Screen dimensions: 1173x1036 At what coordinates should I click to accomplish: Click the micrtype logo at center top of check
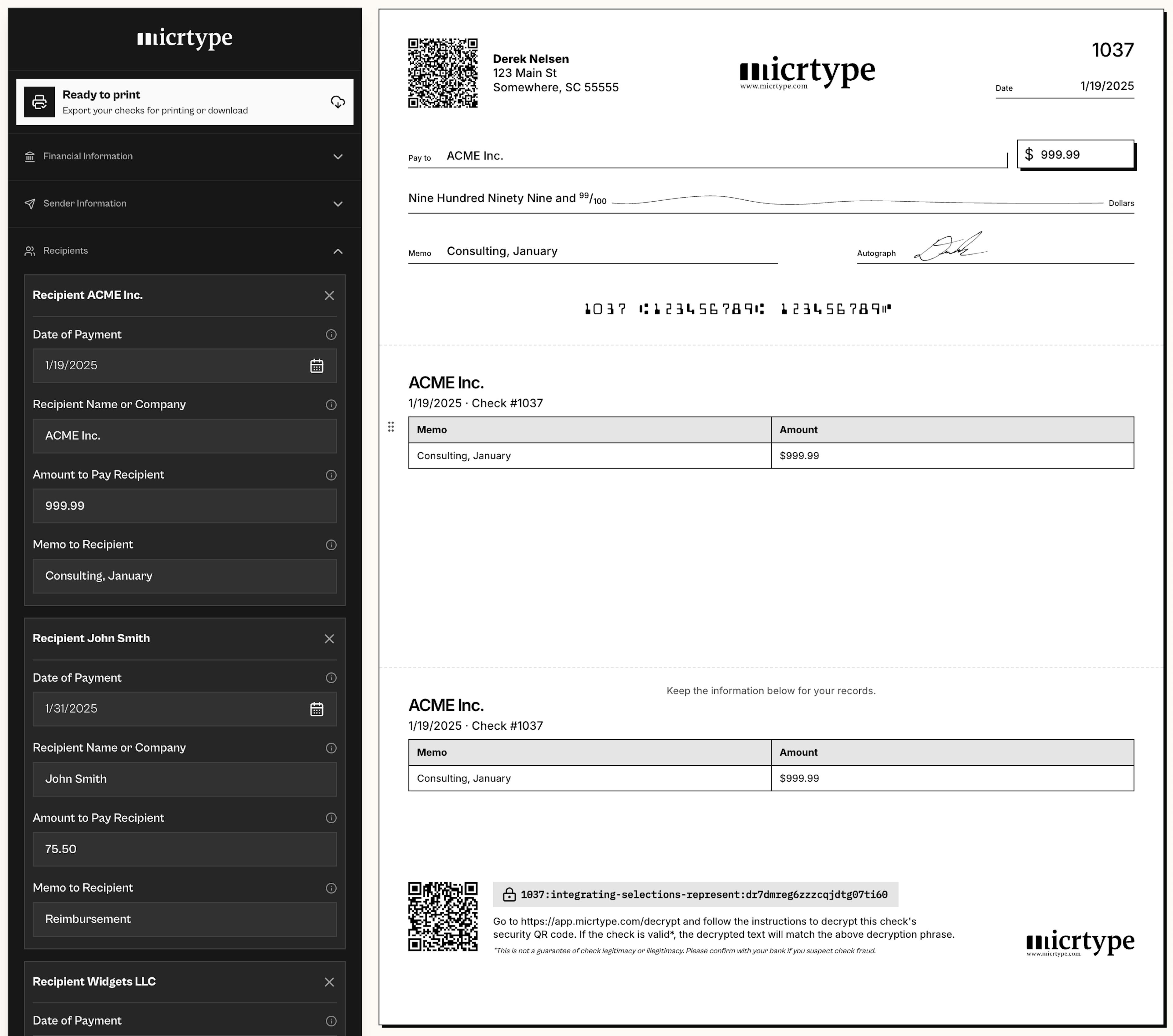point(807,72)
